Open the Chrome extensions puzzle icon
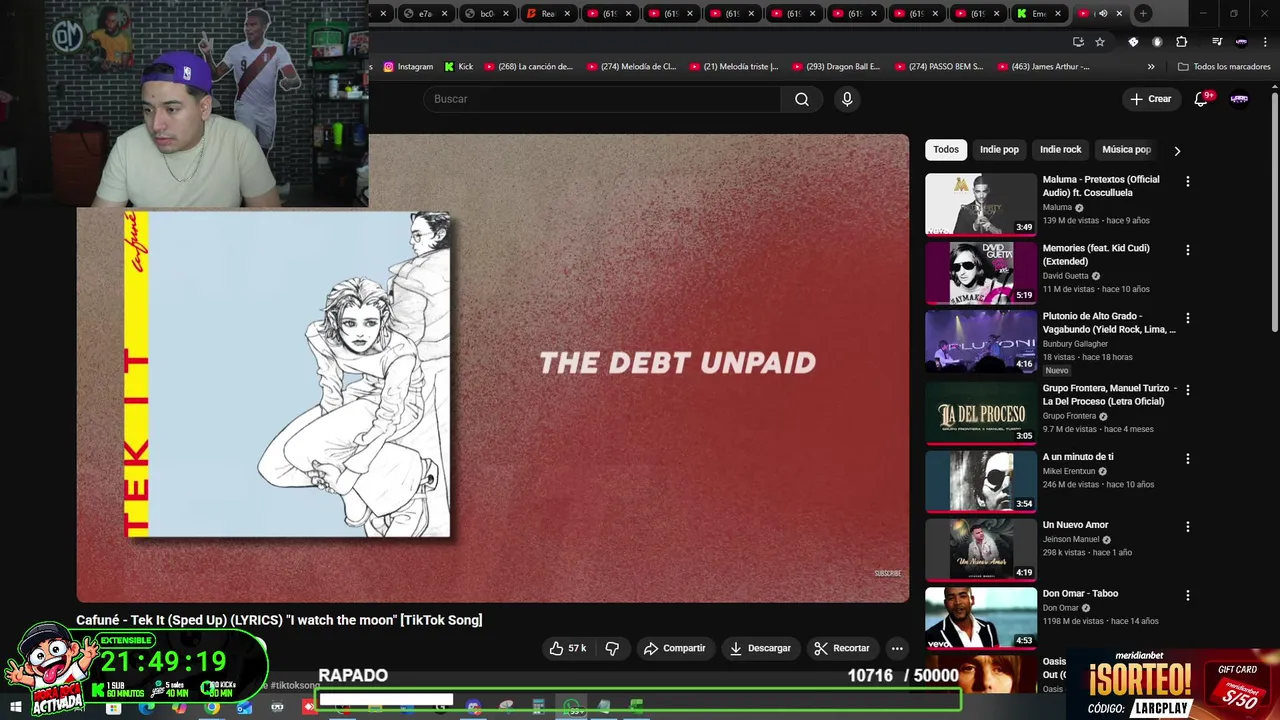 1182,42
